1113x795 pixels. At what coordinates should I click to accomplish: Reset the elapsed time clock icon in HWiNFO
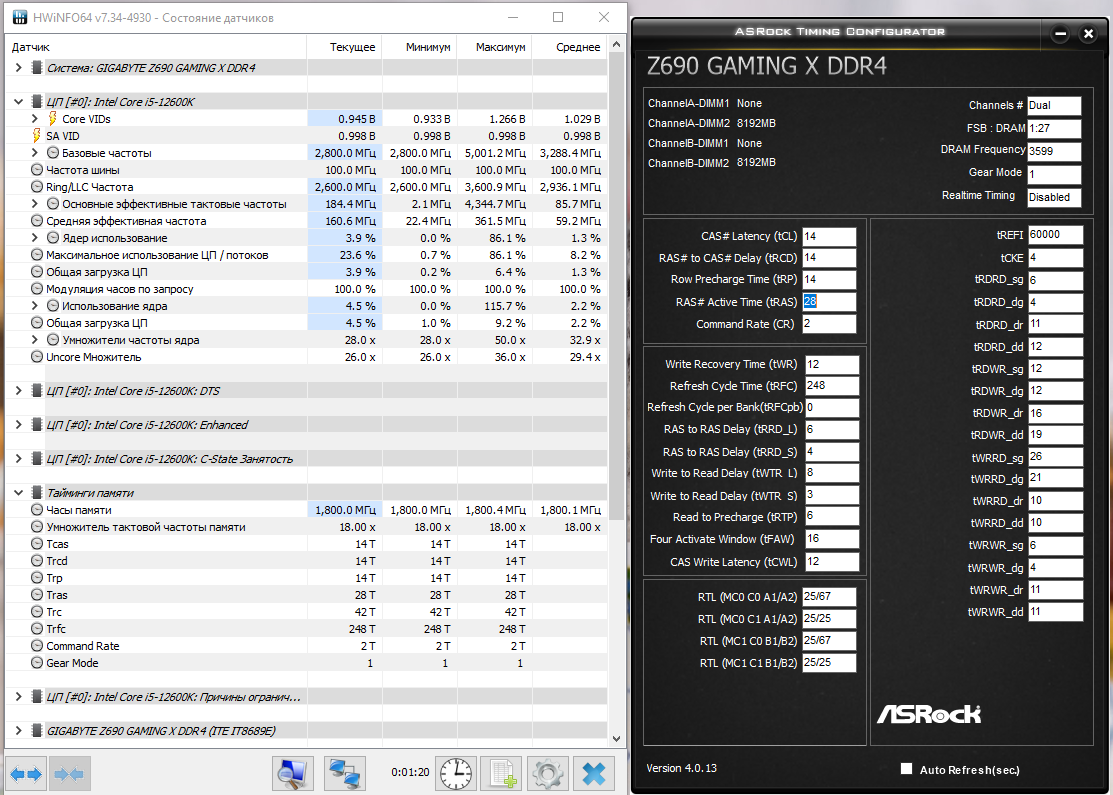tap(455, 774)
